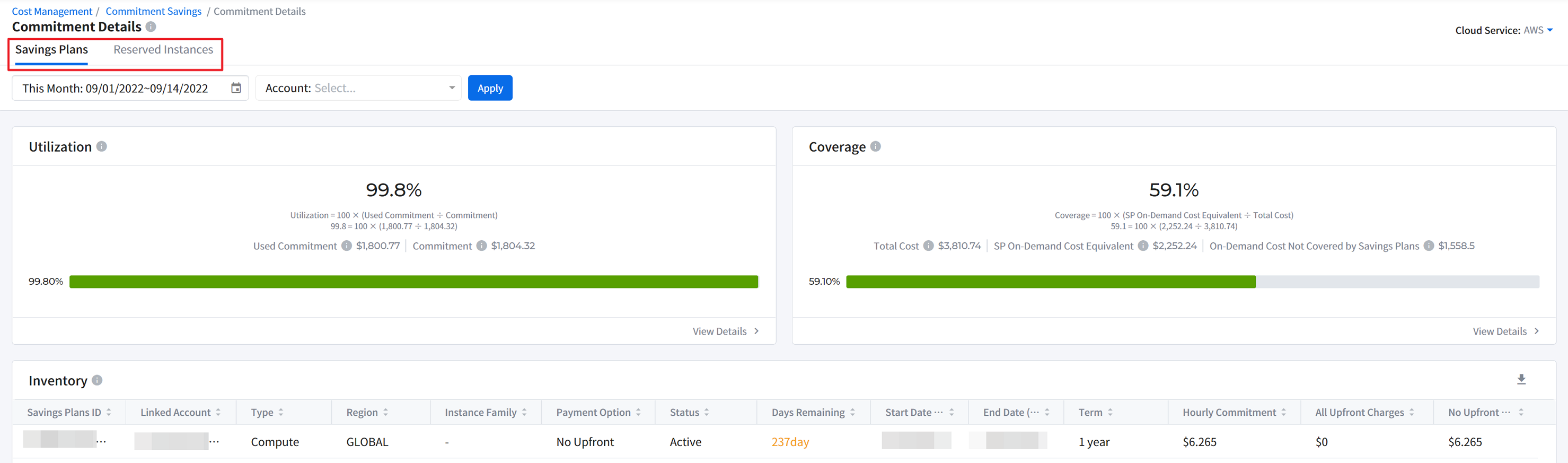Click the info icon beside Total Cost
Image resolution: width=1568 pixels, height=463 pixels.
click(x=928, y=246)
